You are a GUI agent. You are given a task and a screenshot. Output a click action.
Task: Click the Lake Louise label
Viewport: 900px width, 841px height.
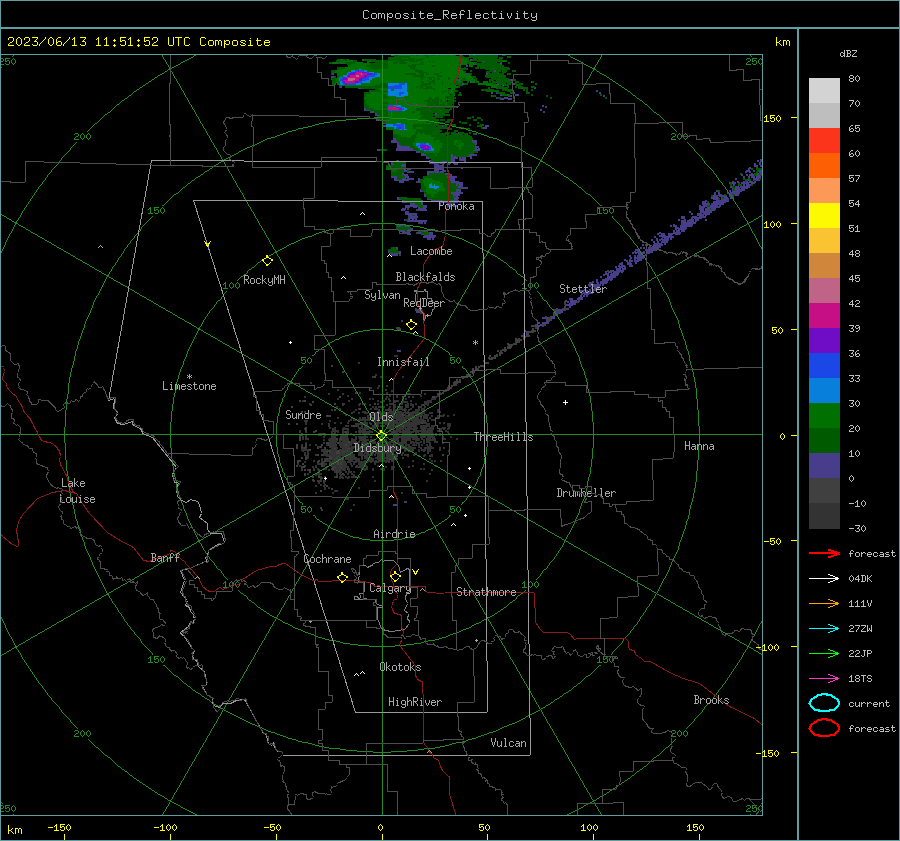[77, 491]
